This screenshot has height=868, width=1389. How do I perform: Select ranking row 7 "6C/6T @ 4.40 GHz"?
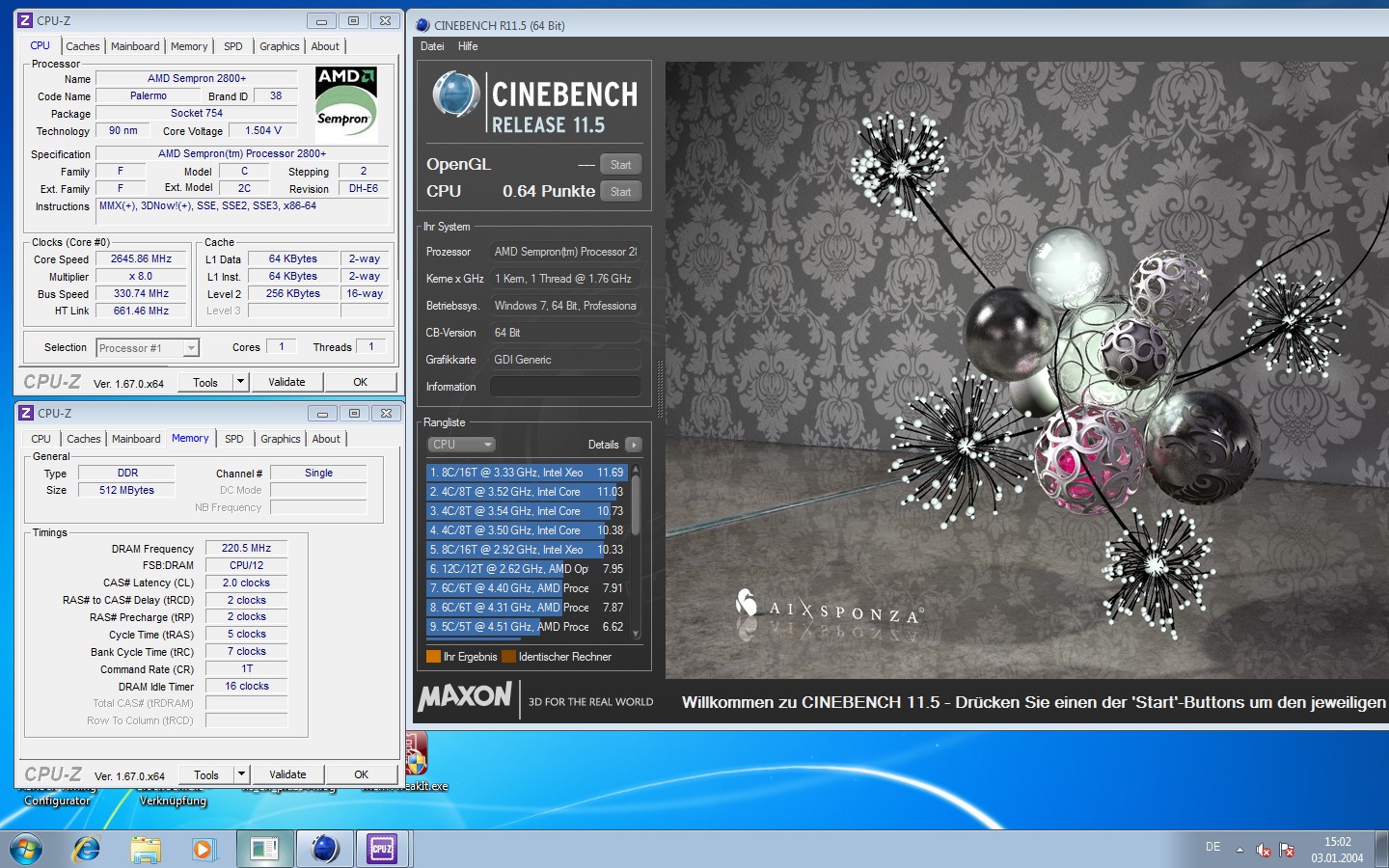(527, 588)
